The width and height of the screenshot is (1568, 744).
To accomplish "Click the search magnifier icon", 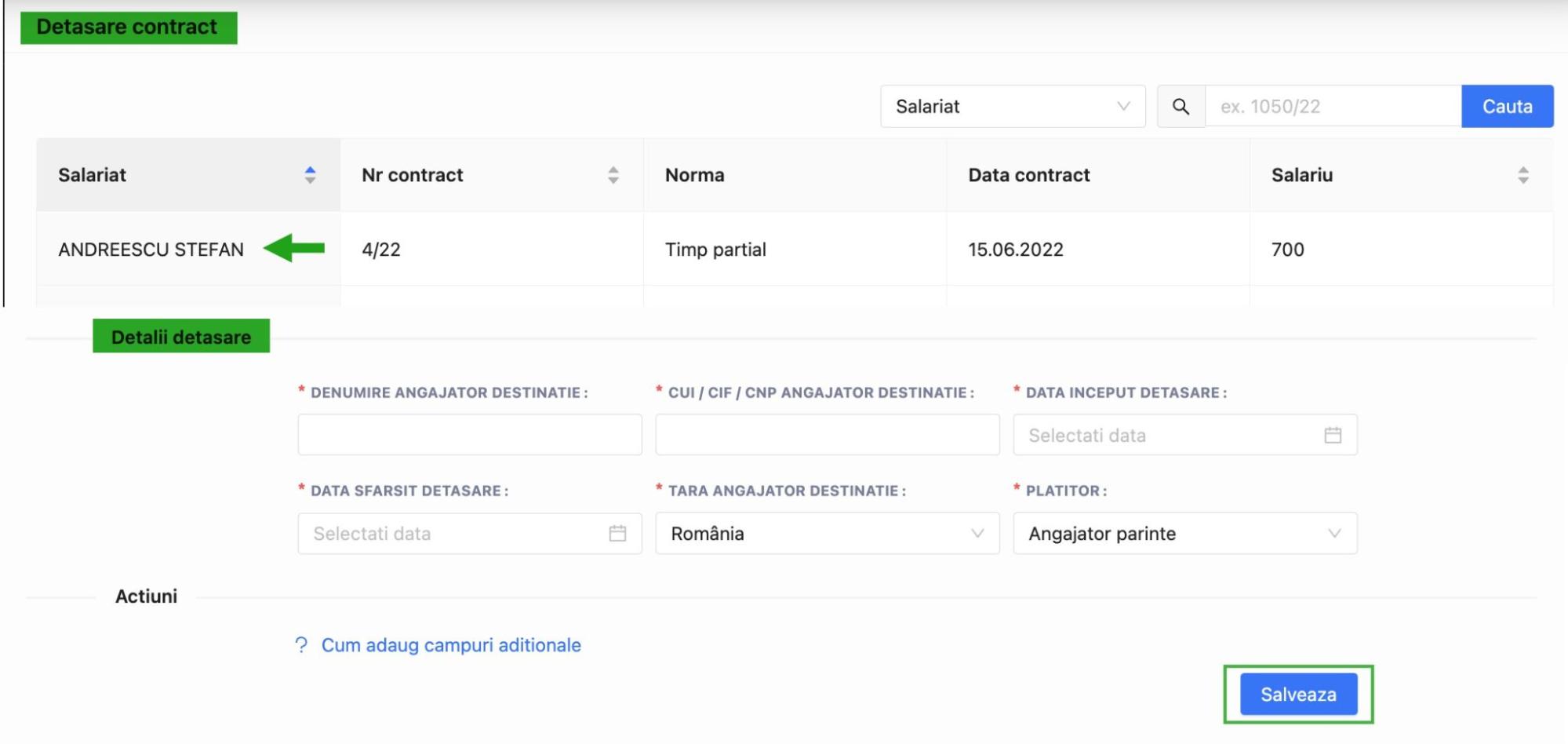I will click(x=1181, y=106).
